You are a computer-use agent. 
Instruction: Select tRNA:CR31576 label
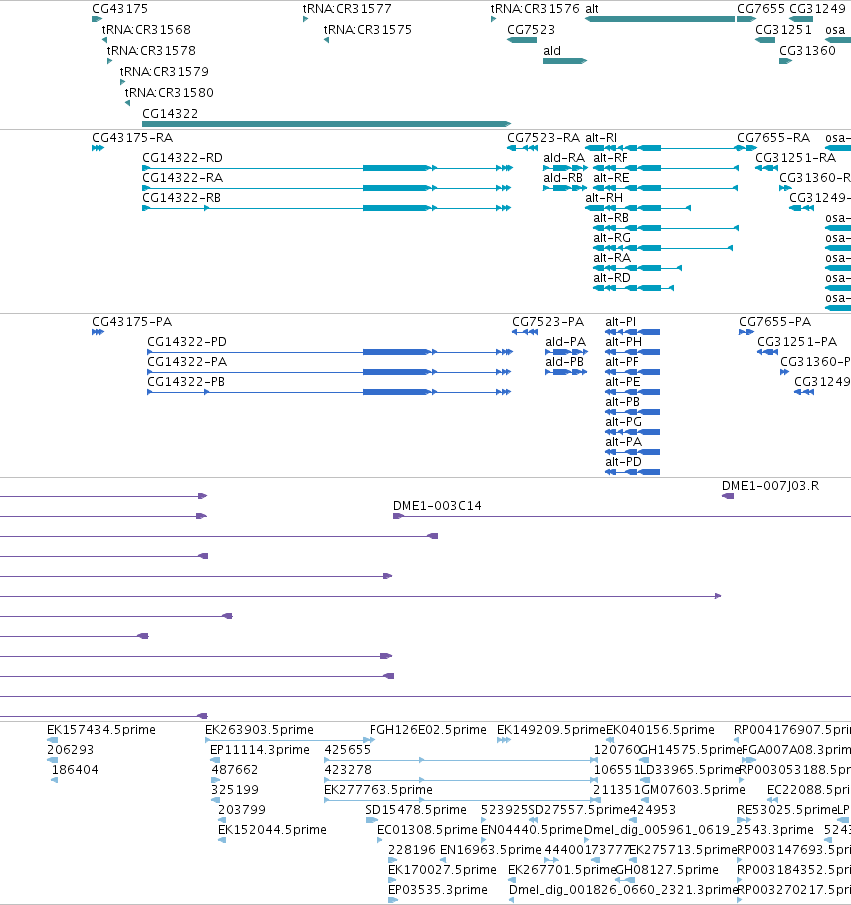click(535, 9)
